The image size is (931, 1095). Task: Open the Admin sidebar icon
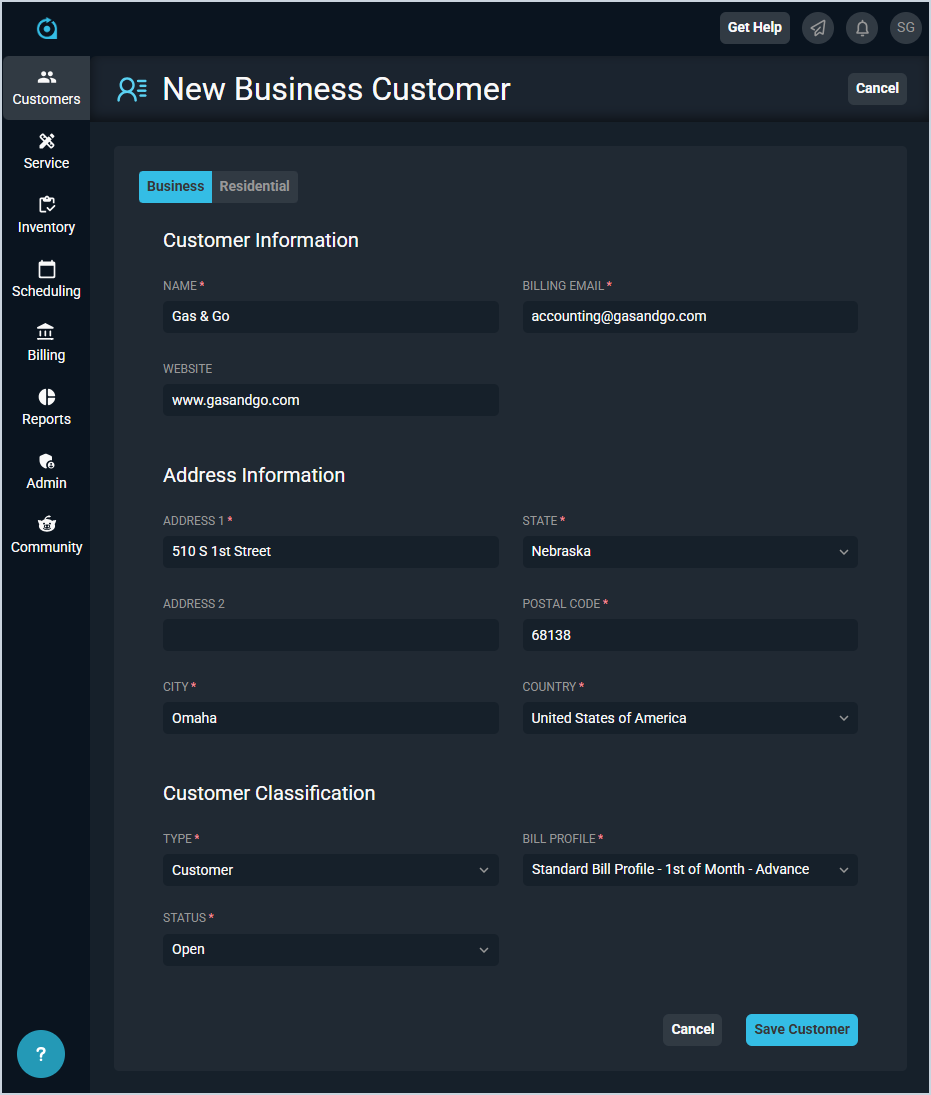(46, 471)
